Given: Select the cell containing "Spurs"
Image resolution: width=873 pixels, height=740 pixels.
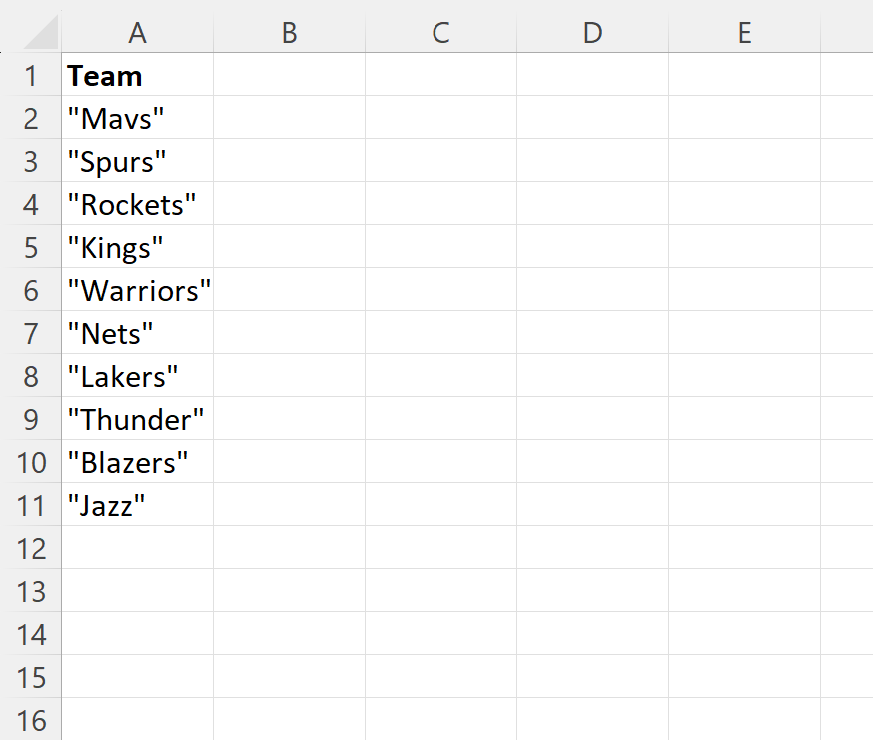Looking at the screenshot, I should click(x=138, y=161).
